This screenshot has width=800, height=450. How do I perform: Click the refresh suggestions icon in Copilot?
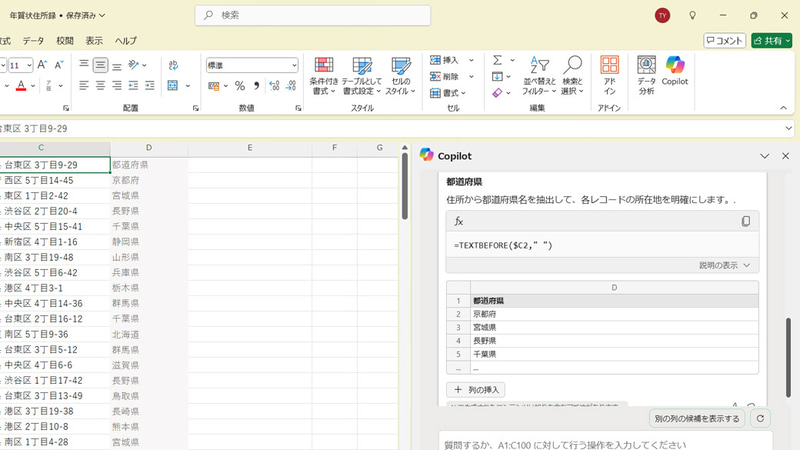pyautogui.click(x=760, y=418)
